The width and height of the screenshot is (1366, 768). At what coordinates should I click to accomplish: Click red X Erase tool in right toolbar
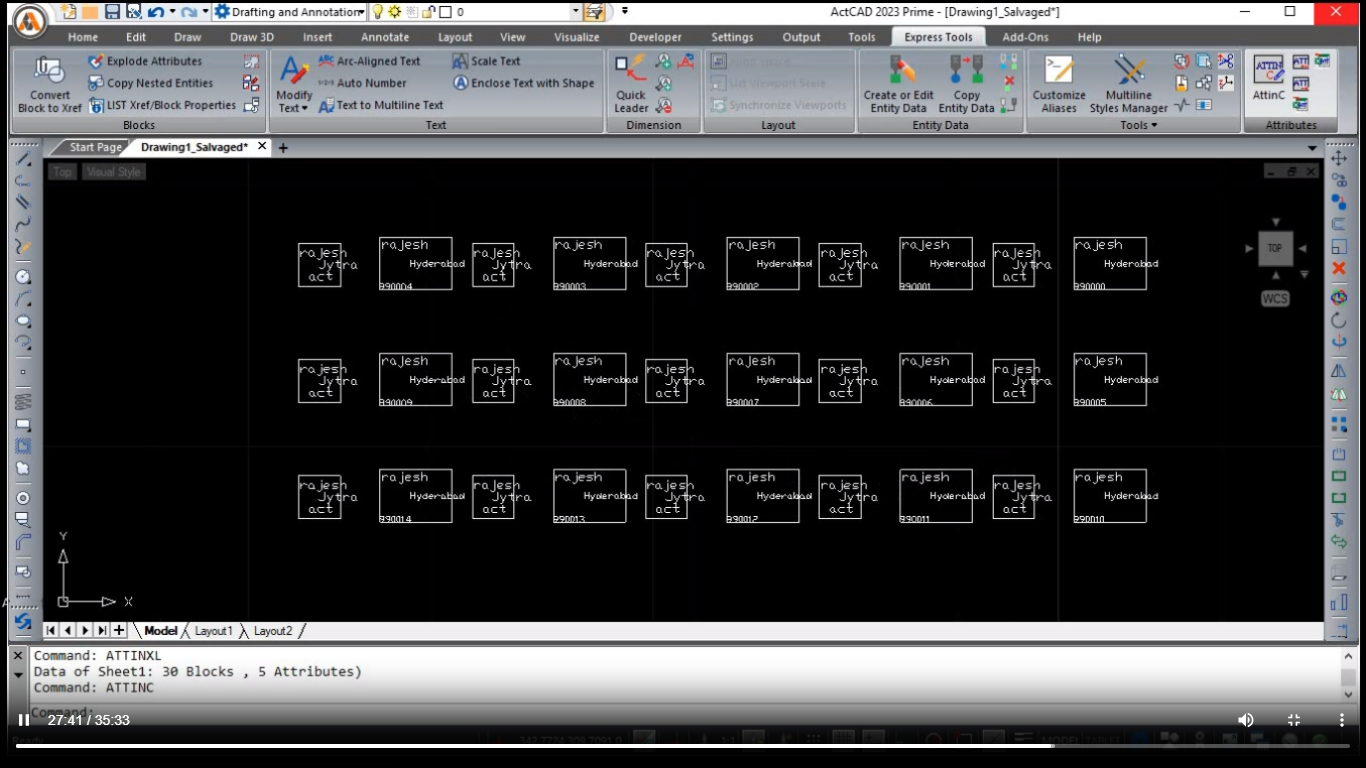click(x=1339, y=269)
